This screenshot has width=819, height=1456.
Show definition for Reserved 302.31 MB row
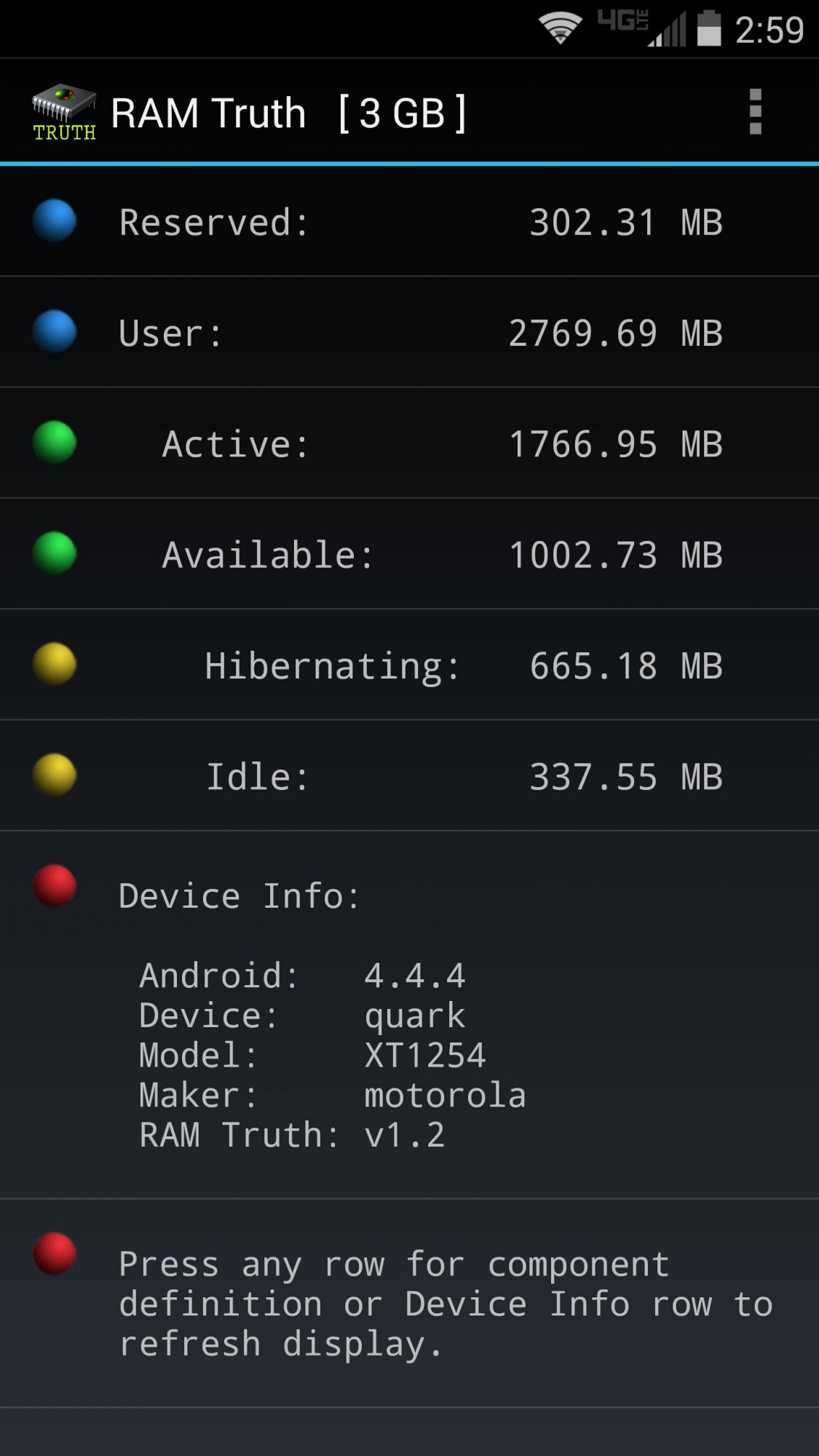point(421,222)
